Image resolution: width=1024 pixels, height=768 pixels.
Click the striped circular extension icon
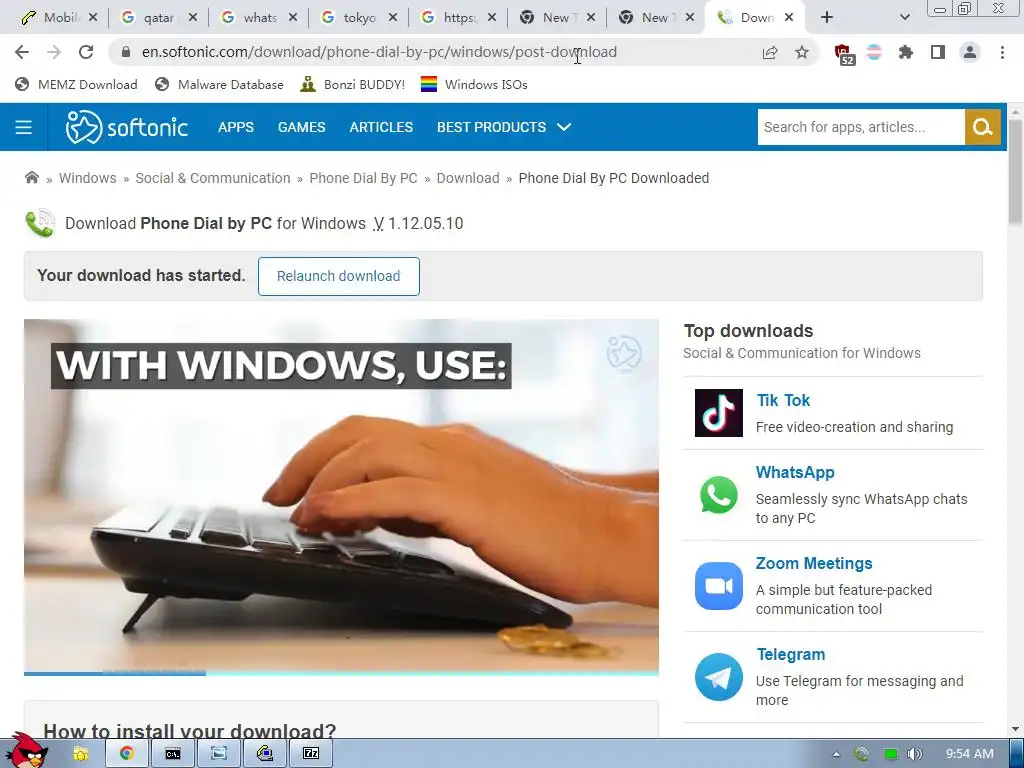874,52
